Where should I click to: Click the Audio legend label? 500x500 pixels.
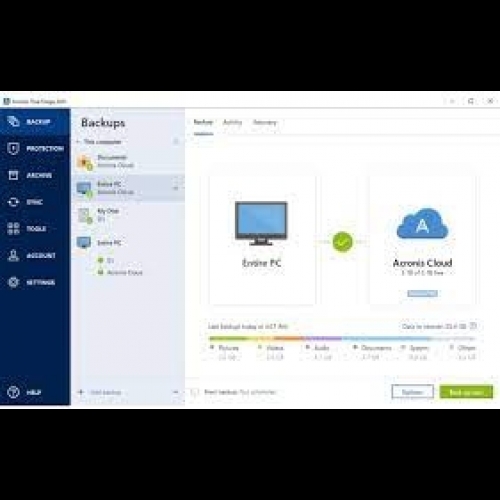pos(322,348)
